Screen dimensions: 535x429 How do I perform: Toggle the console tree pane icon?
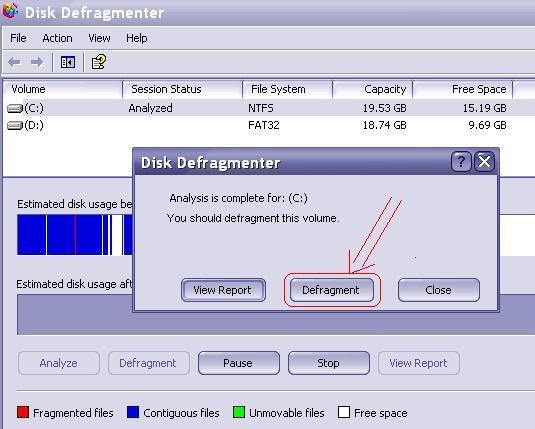tap(68, 62)
